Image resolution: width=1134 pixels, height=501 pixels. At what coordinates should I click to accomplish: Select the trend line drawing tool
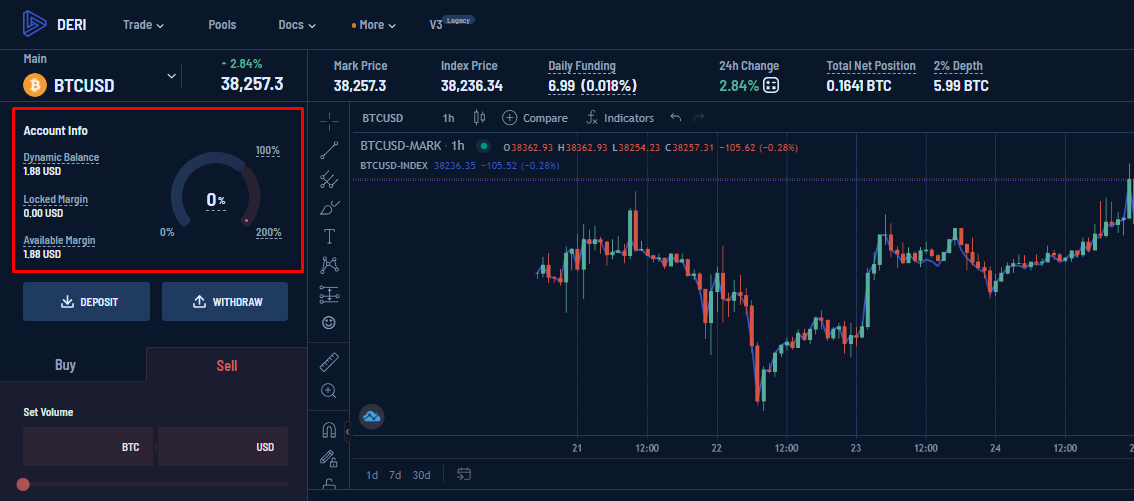pos(329,151)
